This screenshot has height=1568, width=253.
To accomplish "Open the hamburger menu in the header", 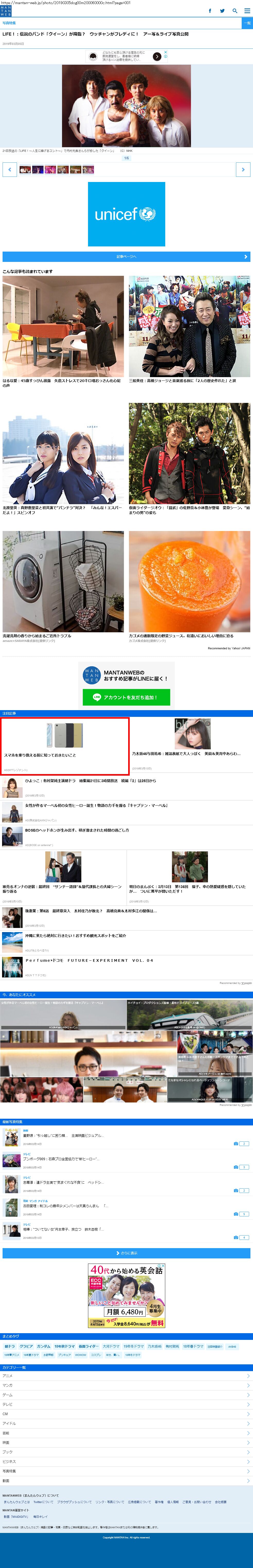I will click(246, 11).
